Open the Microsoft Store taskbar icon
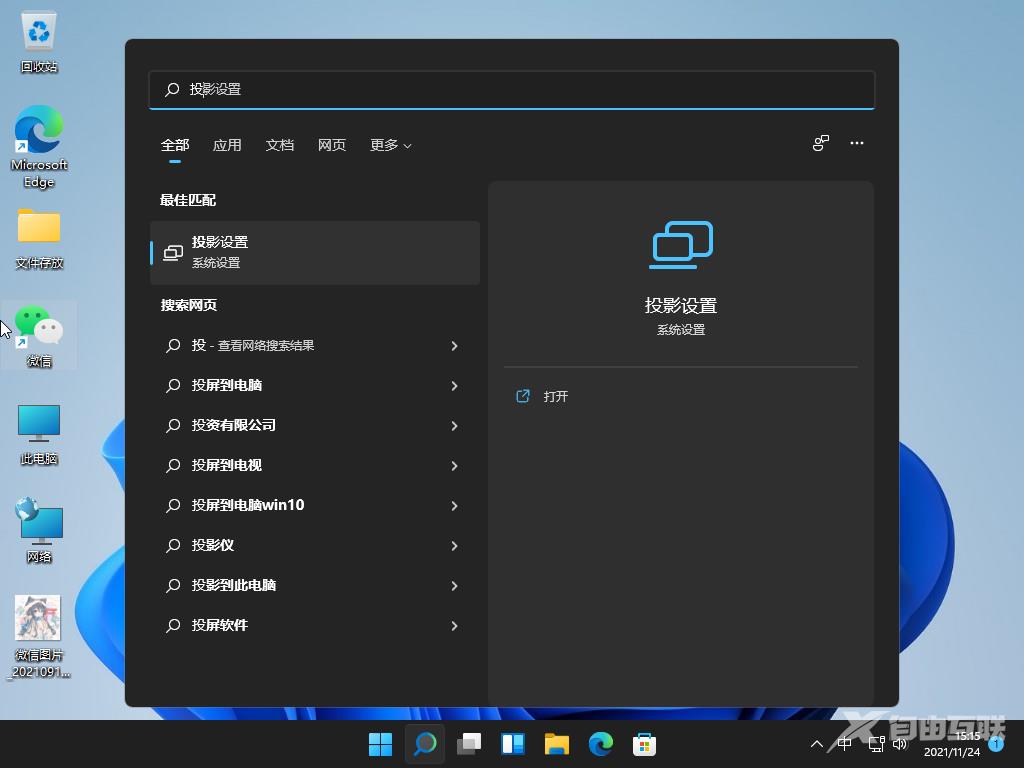The width and height of the screenshot is (1024, 768). pyautogui.click(x=644, y=744)
